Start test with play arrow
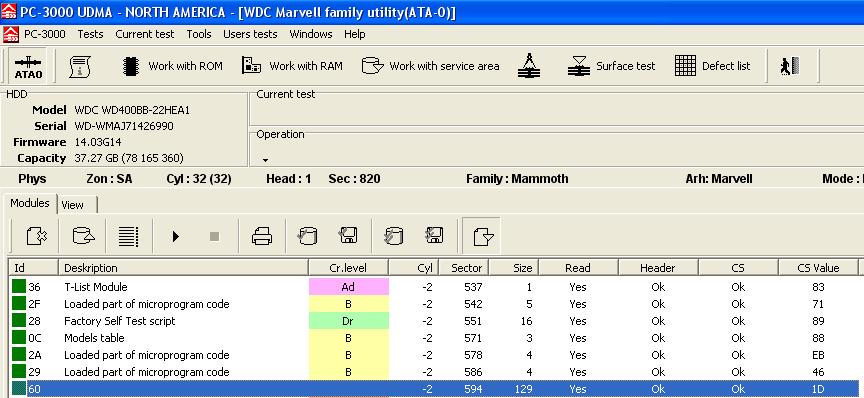Screen dimensions: 864x398 176,236
